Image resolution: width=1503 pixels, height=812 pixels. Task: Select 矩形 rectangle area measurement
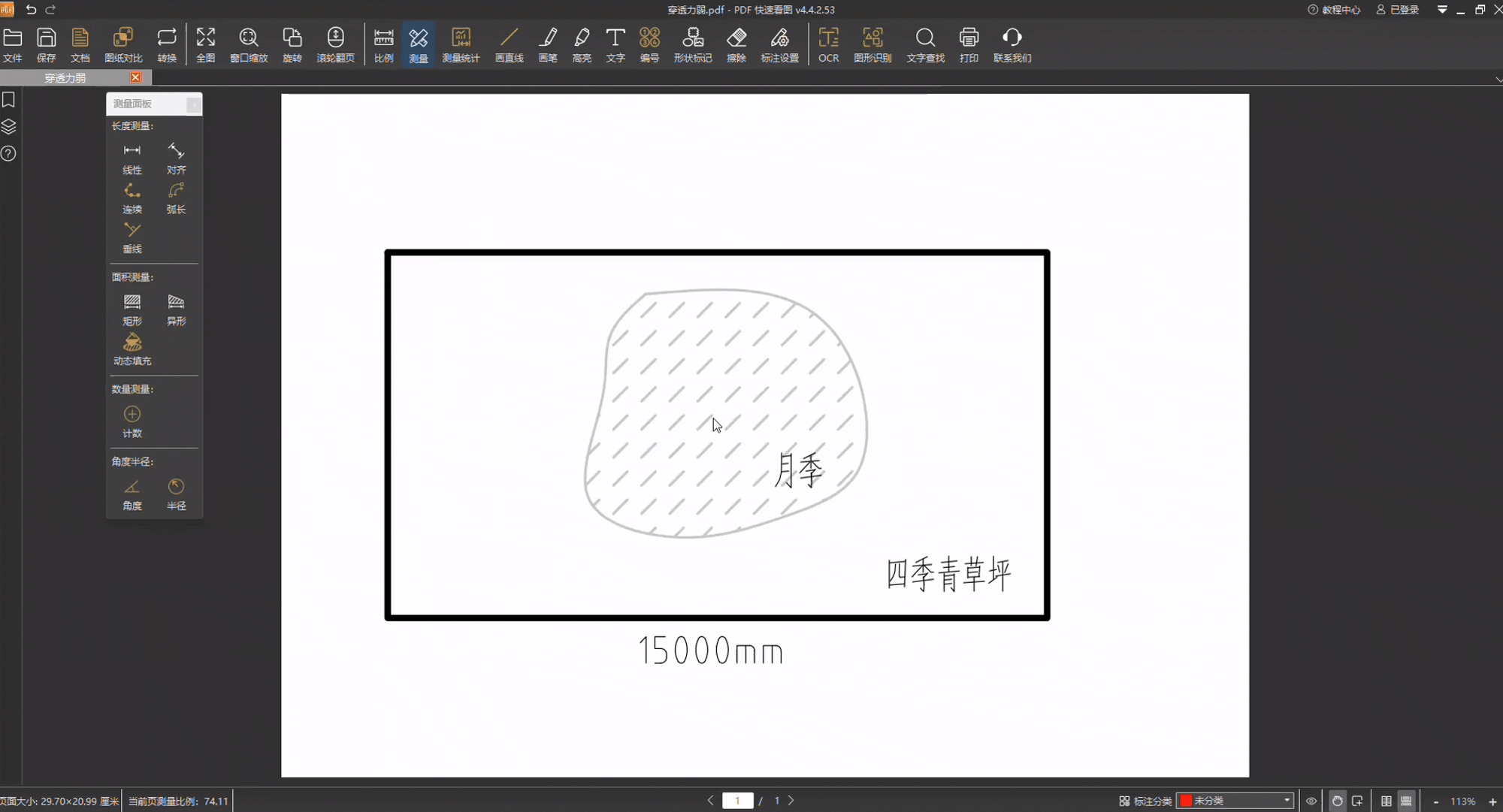point(132,310)
